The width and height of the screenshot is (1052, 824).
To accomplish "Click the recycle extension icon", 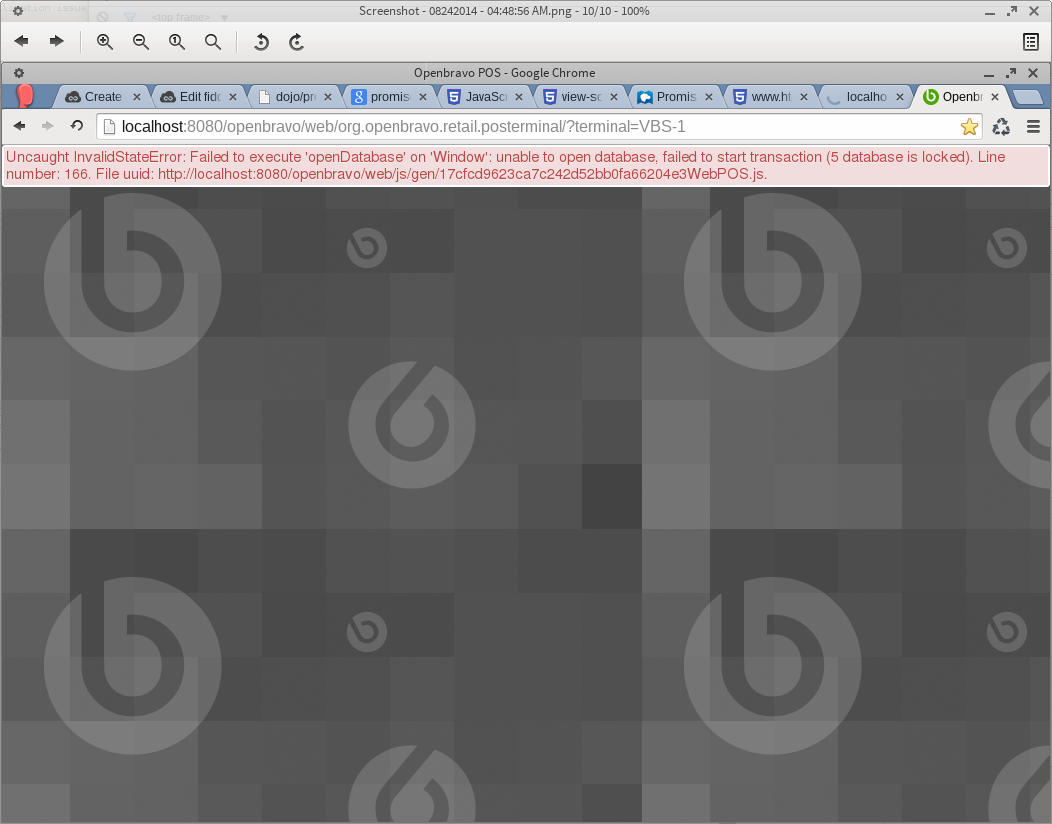I will [1001, 126].
